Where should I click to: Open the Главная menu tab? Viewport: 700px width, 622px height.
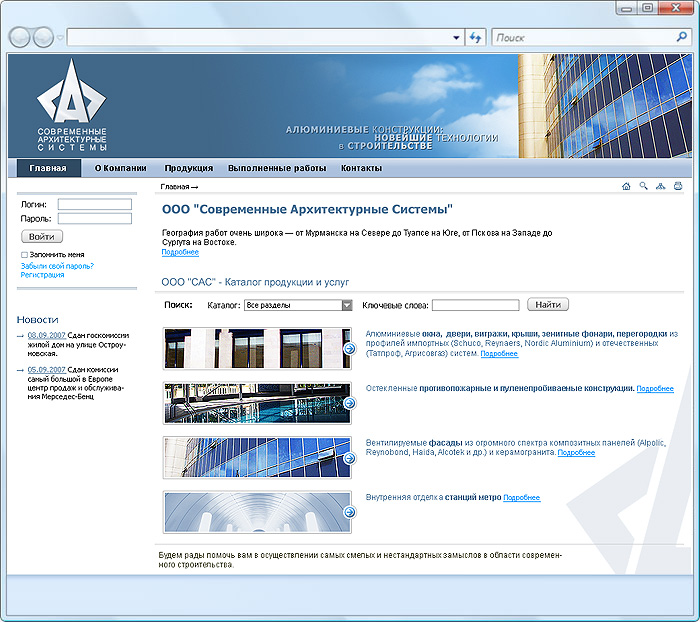coord(48,168)
